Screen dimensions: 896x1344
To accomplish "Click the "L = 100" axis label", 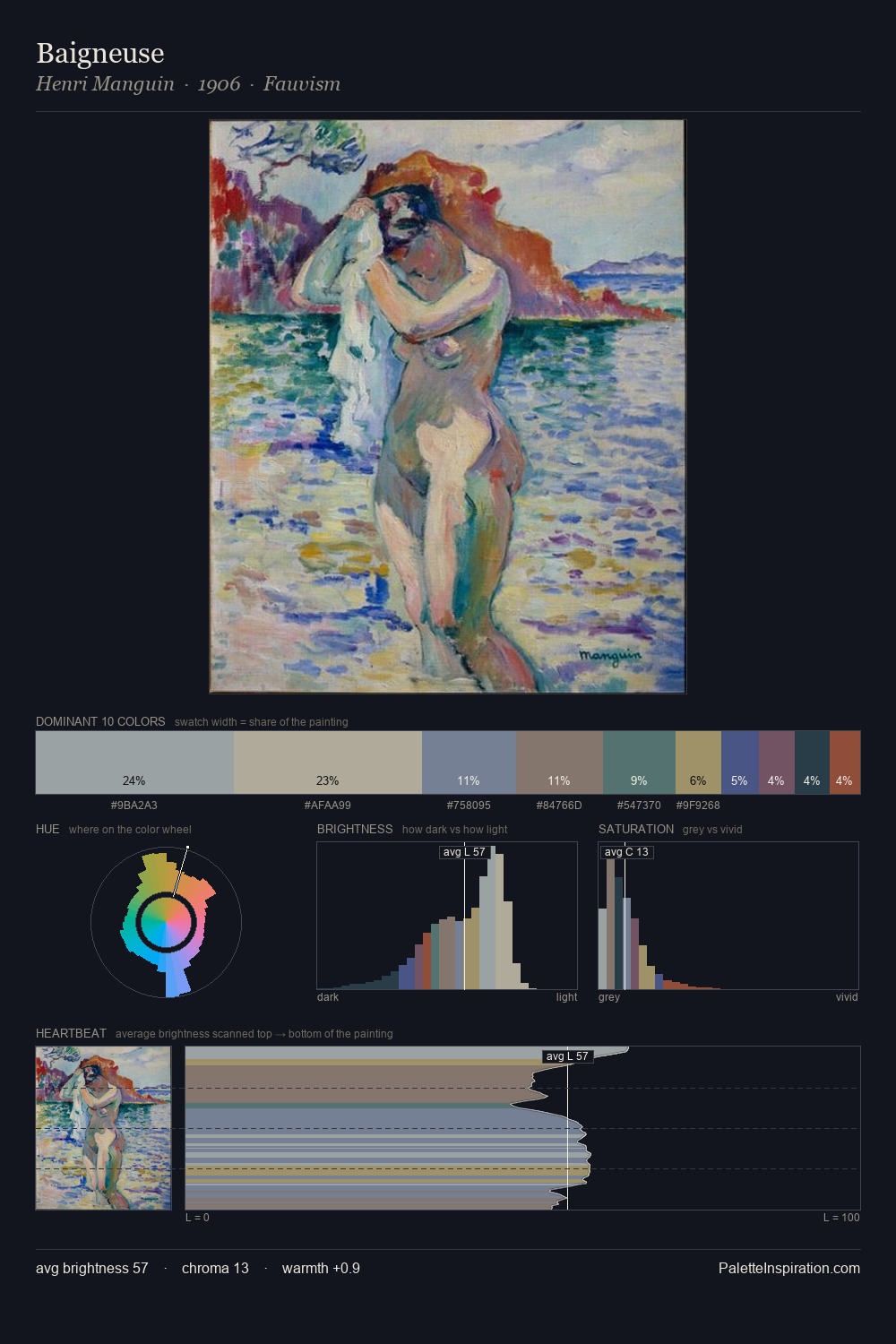I will [x=841, y=1218].
